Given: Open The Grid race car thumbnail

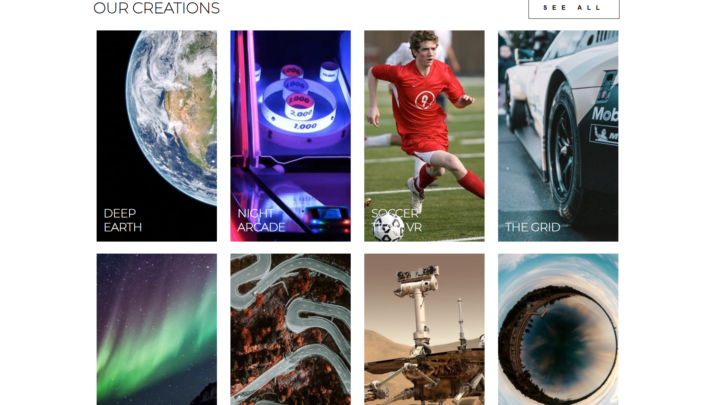Looking at the screenshot, I should 558,136.
